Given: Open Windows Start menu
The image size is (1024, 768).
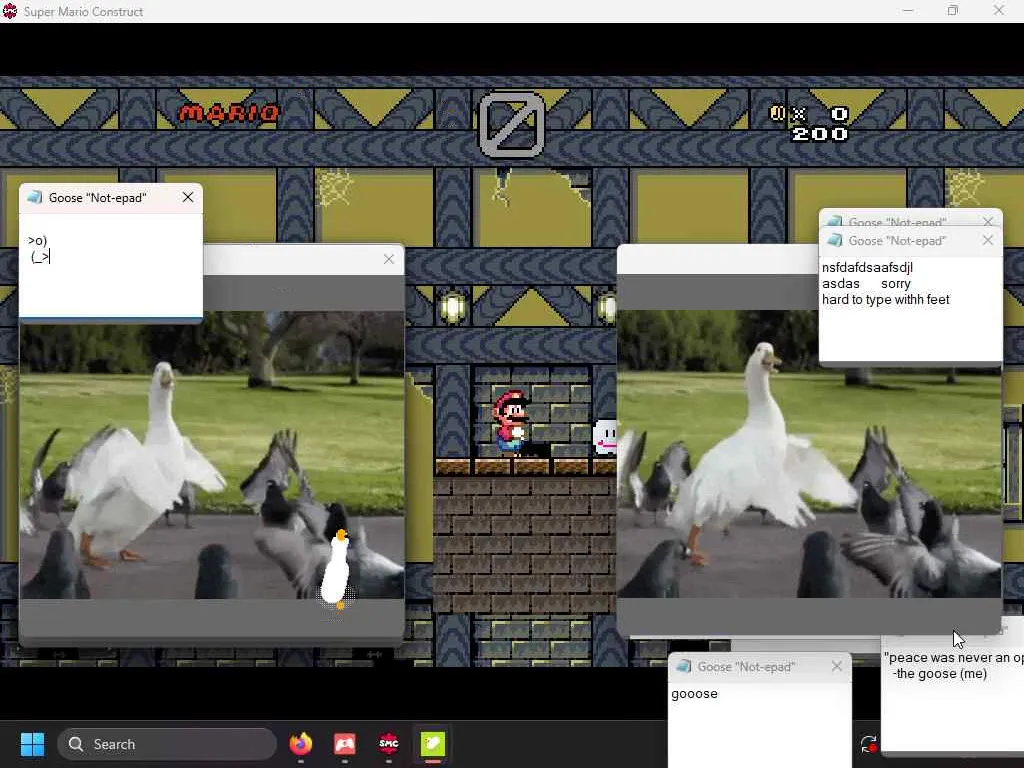Looking at the screenshot, I should [x=32, y=744].
